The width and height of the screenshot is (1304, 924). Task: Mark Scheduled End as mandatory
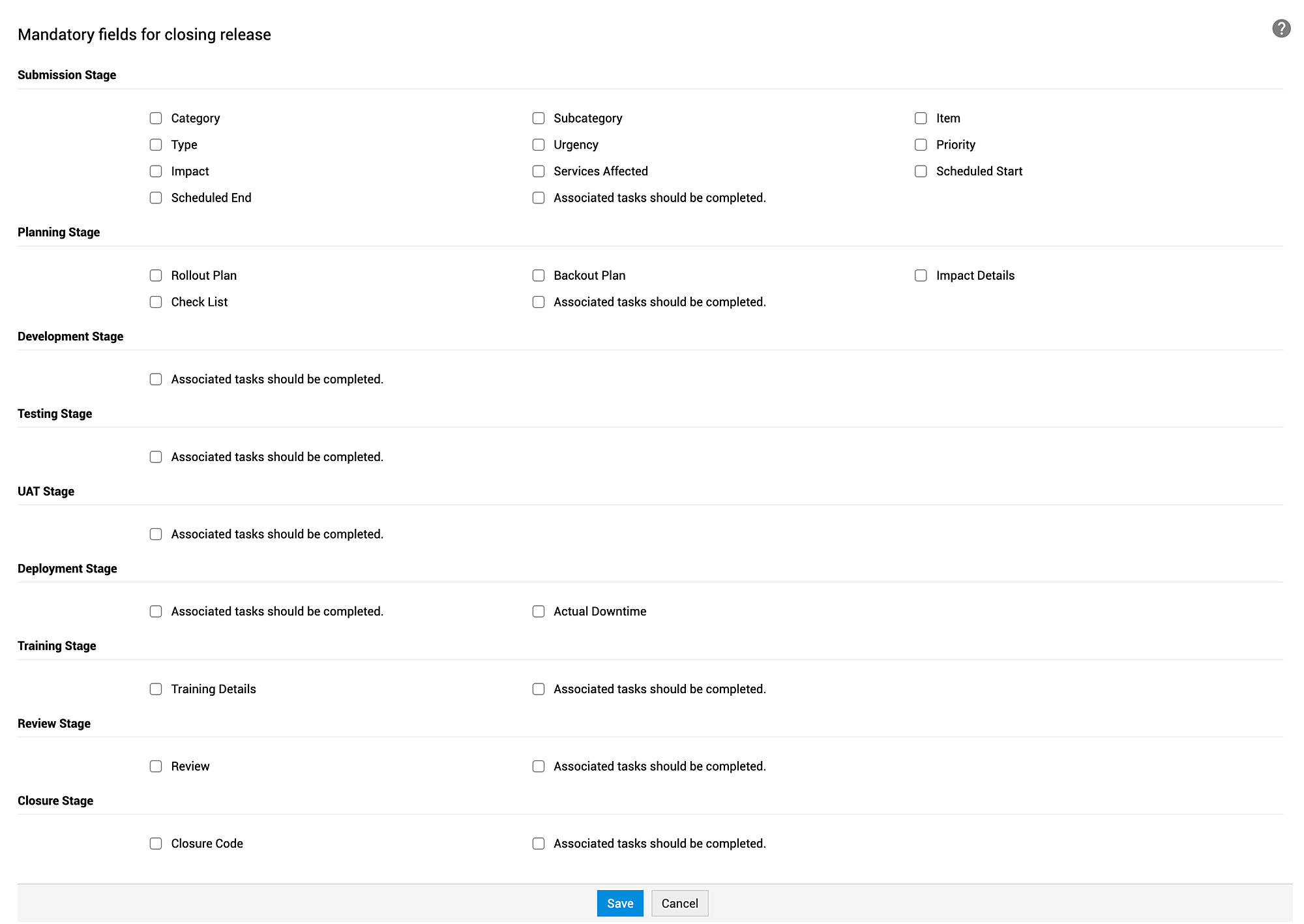click(x=156, y=198)
